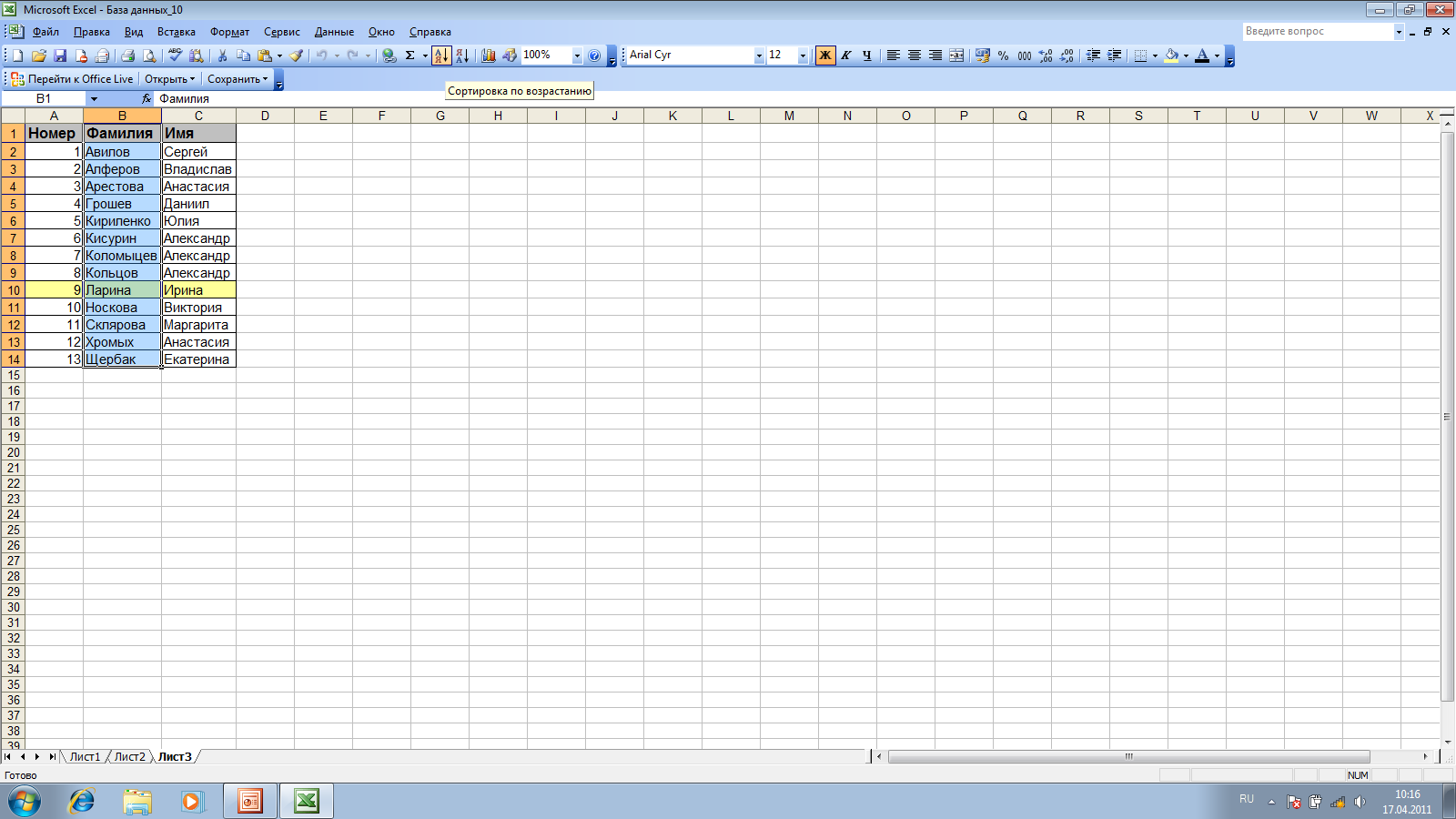Viewport: 1456px width, 819px height.
Task: Apply the Percent Style format
Action: coord(1003,56)
